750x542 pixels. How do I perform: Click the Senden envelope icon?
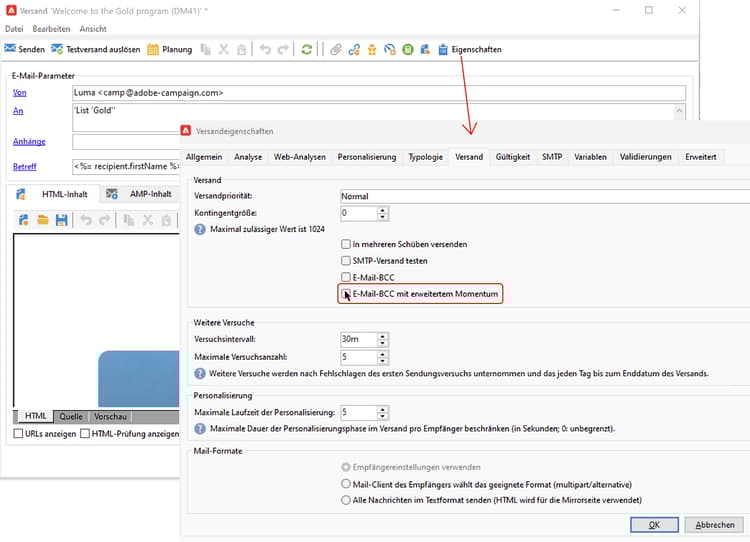coord(10,49)
